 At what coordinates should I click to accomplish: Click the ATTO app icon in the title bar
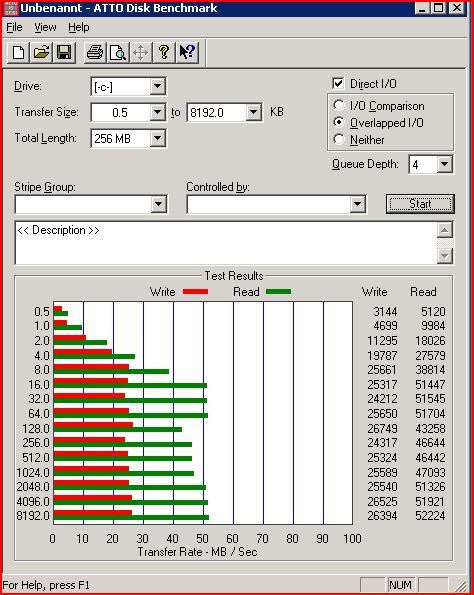pos(10,8)
